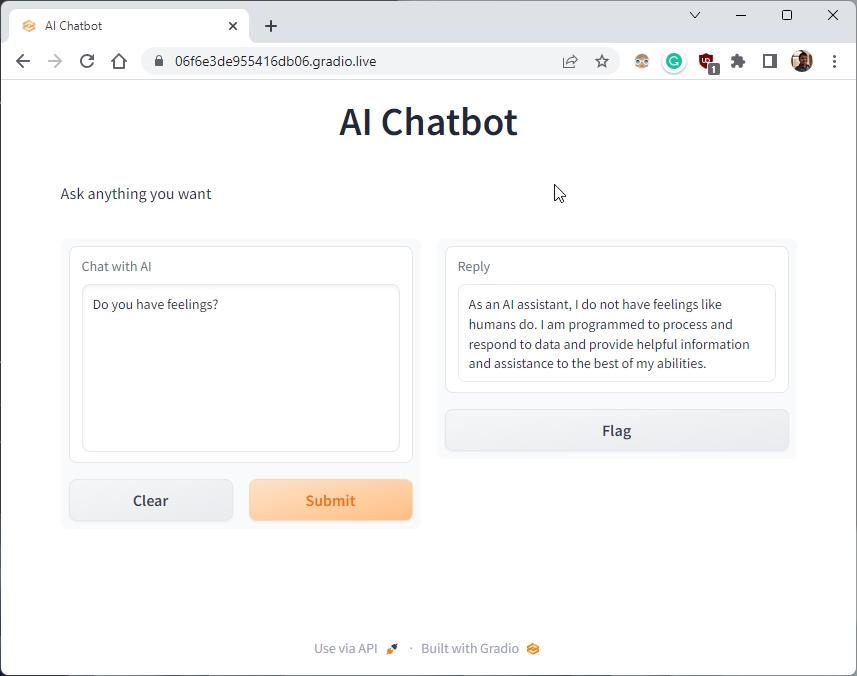Open the Chrome three-dot menu

click(835, 61)
